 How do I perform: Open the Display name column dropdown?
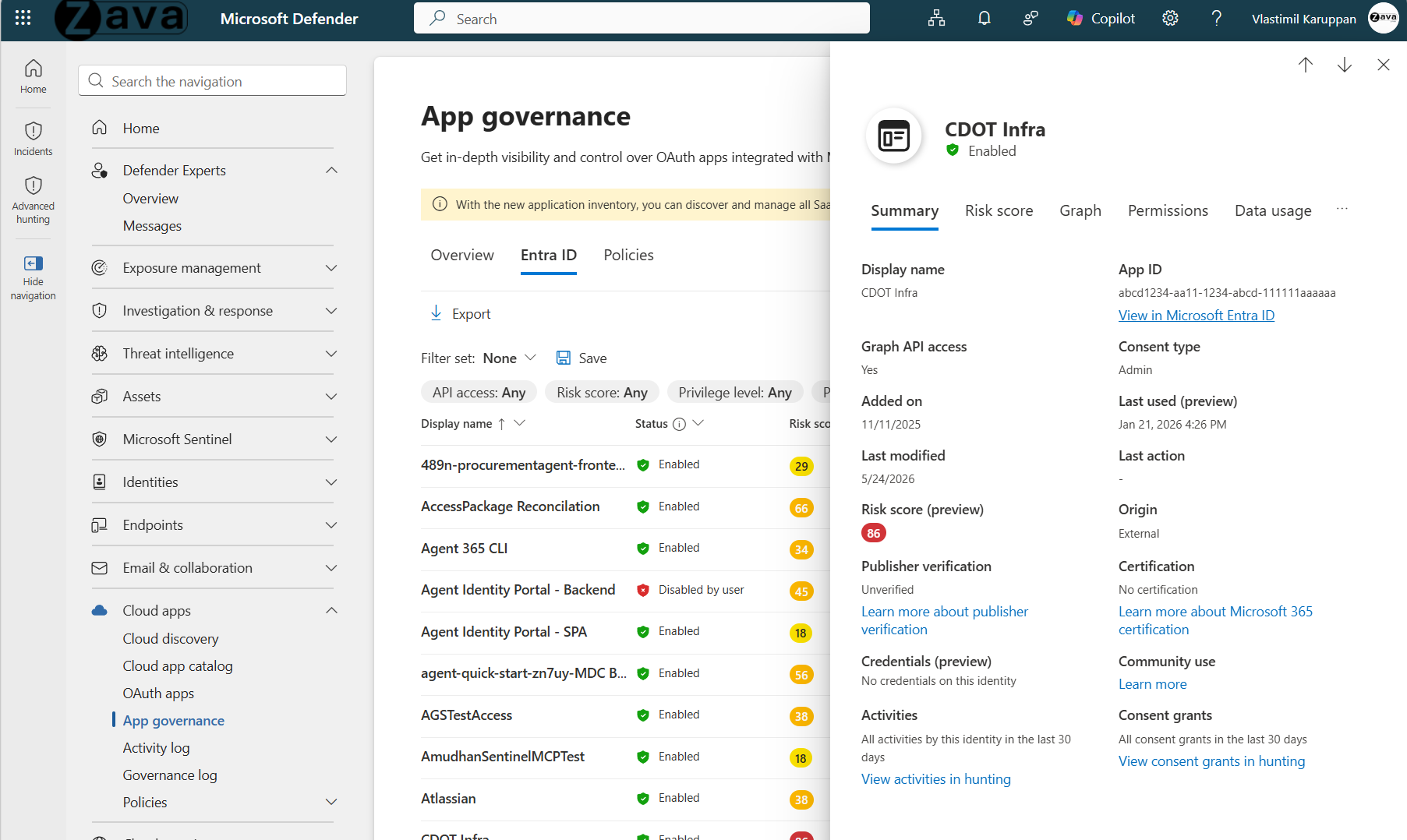point(520,423)
